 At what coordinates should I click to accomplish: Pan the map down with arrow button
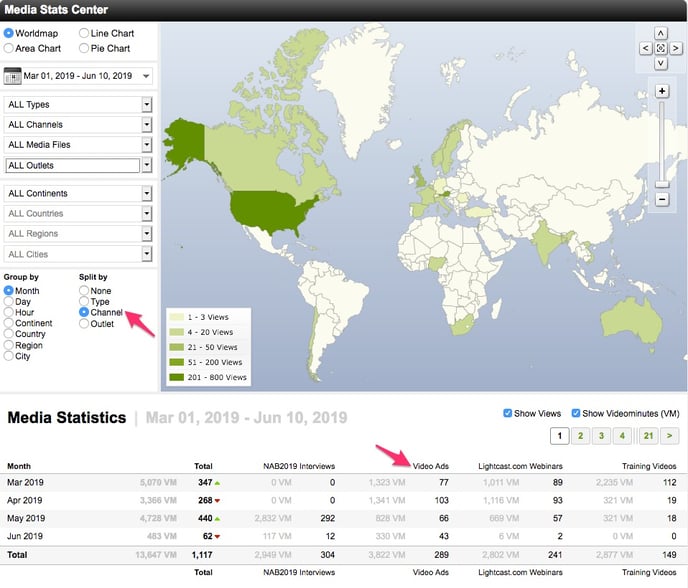tap(659, 63)
